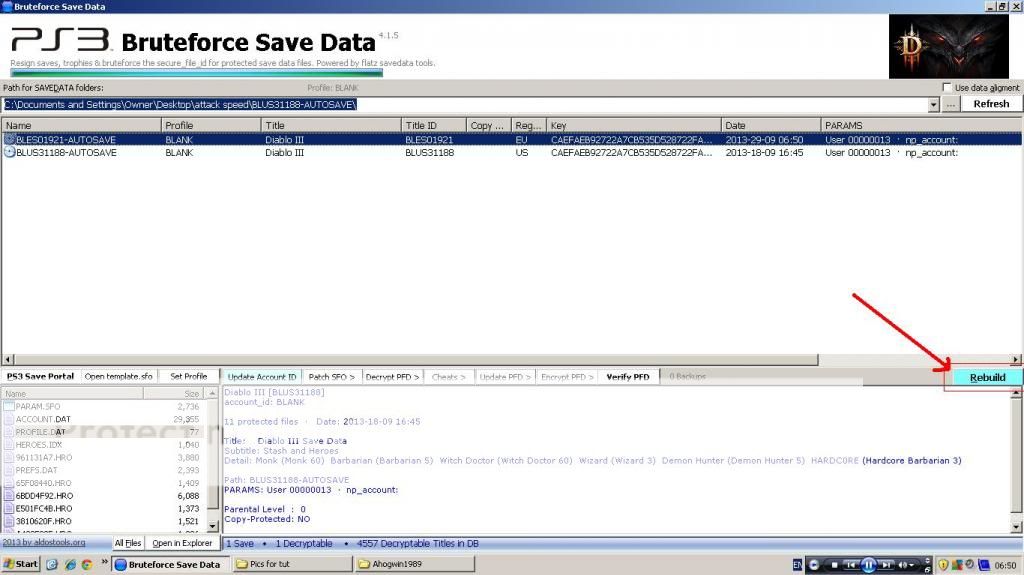
Task: Open the SAVEDATA path dropdown
Action: pyautogui.click(x=934, y=104)
